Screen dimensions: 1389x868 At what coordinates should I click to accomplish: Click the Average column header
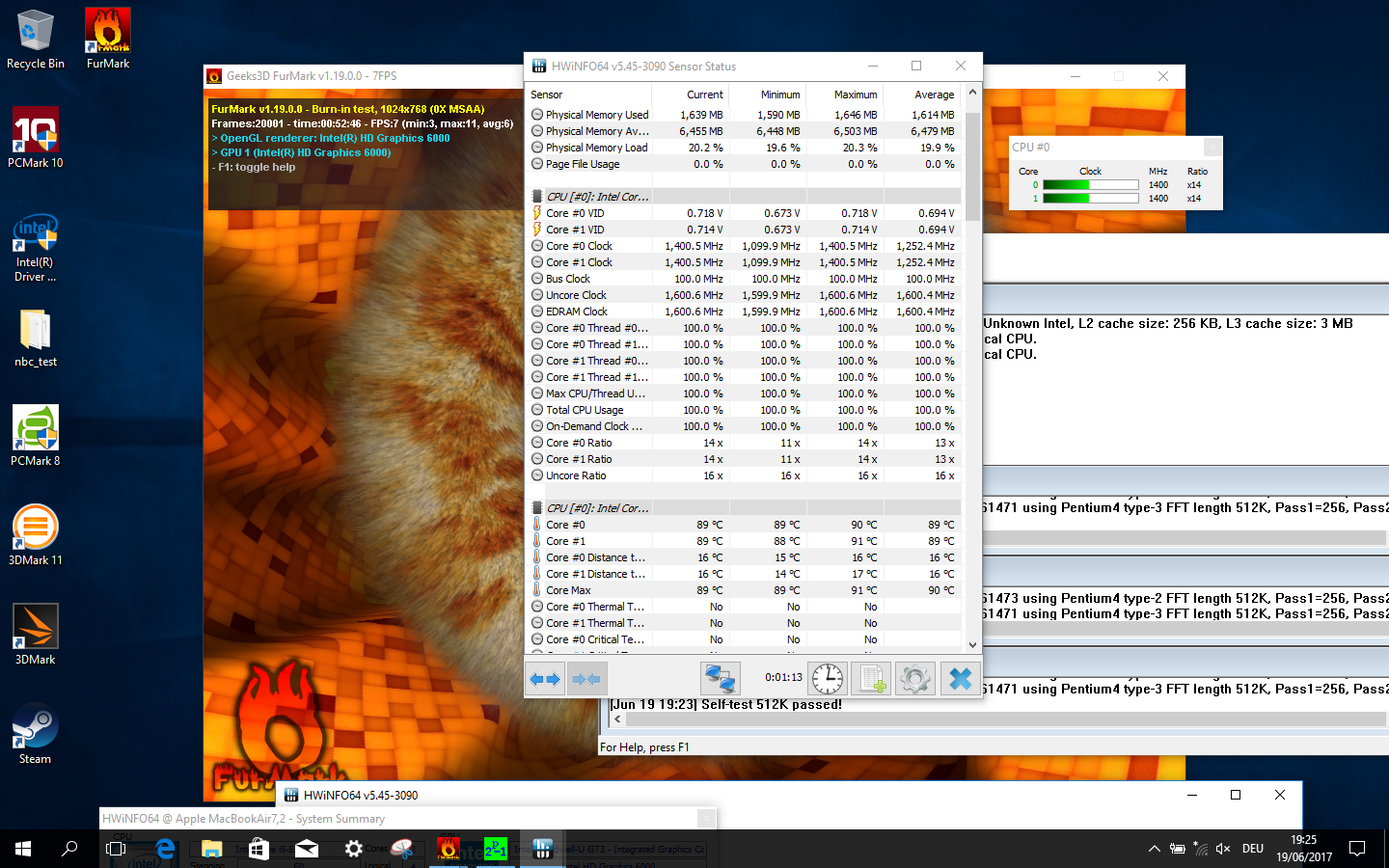(x=922, y=95)
